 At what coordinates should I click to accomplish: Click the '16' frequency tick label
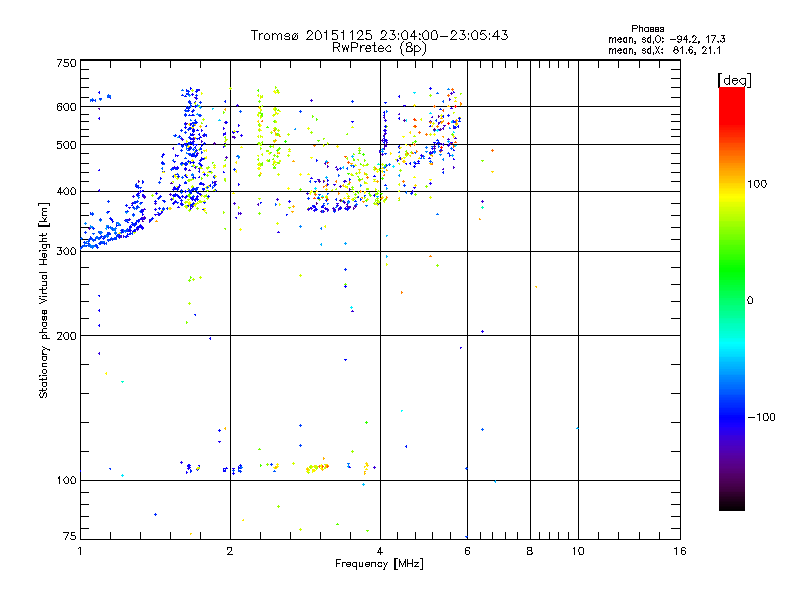680,551
